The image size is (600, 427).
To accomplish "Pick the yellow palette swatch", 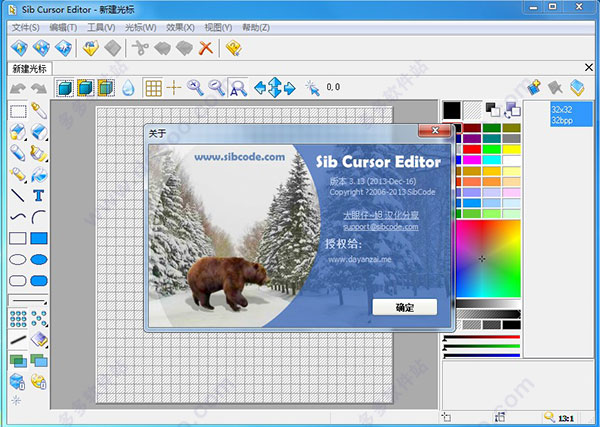I will (x=511, y=149).
